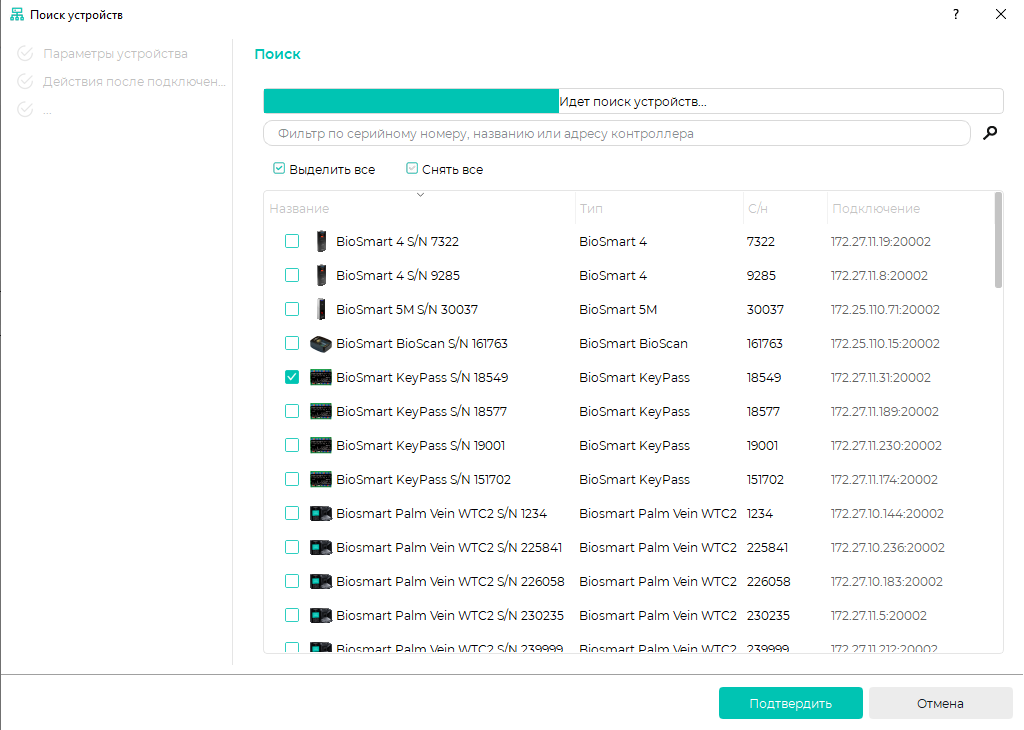Open the third wizard step labeled ...
Viewport: 1024px width, 730px height.
[x=47, y=110]
